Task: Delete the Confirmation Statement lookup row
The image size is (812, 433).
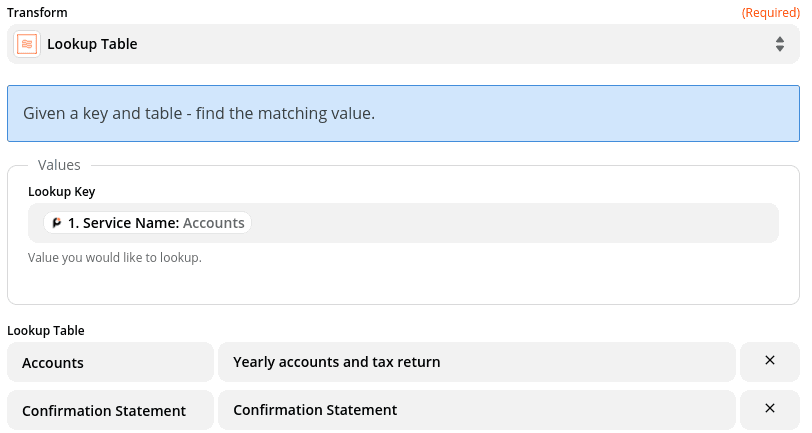Action: tap(769, 409)
